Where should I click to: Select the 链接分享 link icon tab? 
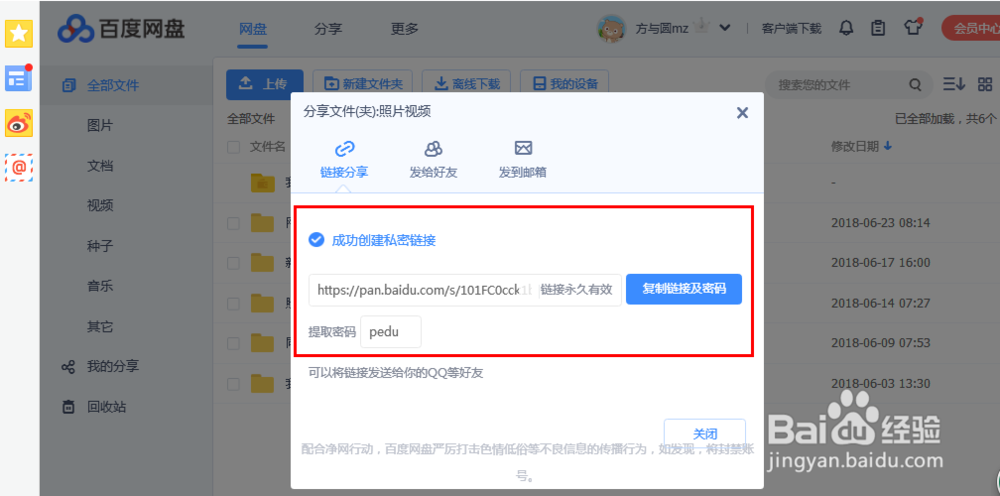pos(344,159)
